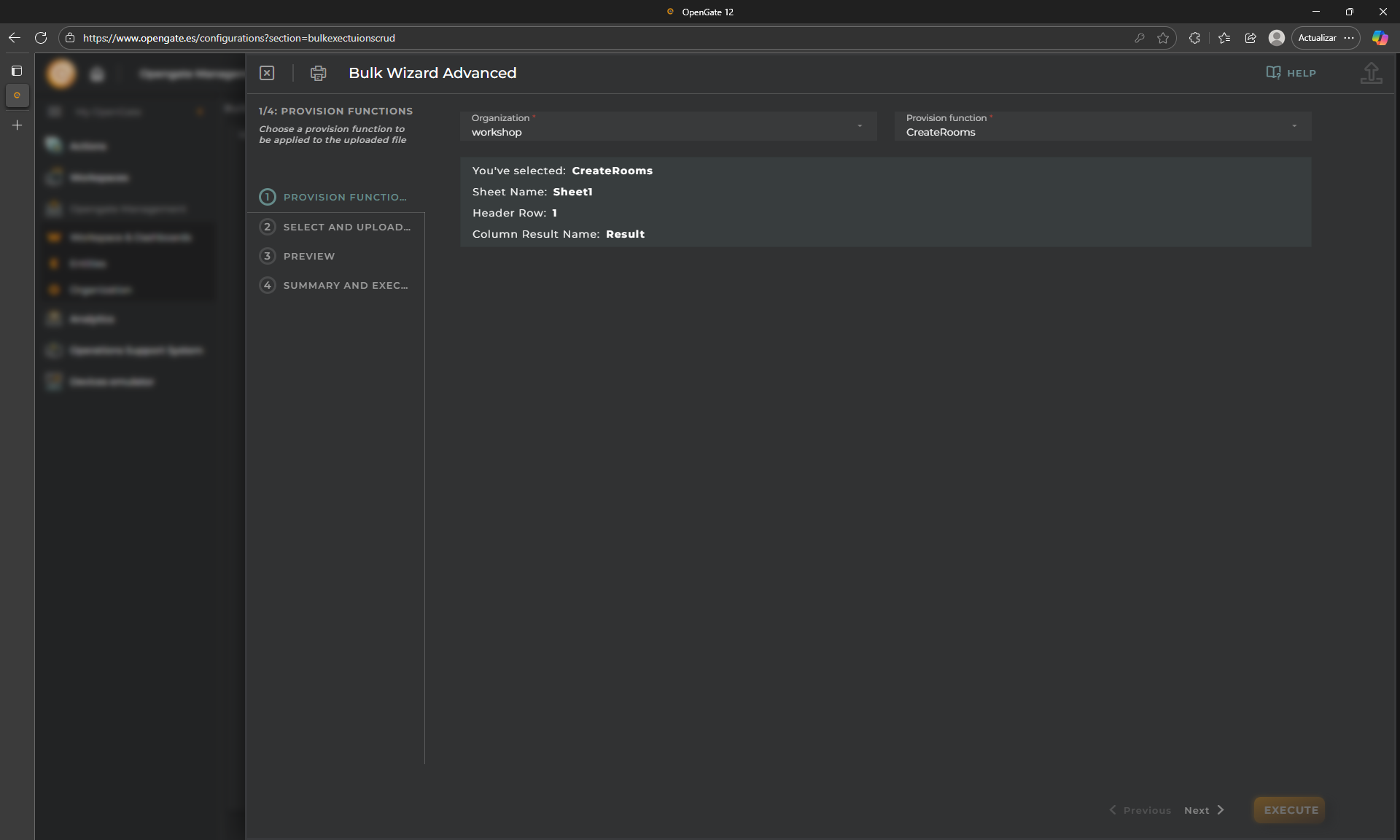Open the Copilot icon in browser
Screen dimensions: 1400x840
tap(1380, 38)
